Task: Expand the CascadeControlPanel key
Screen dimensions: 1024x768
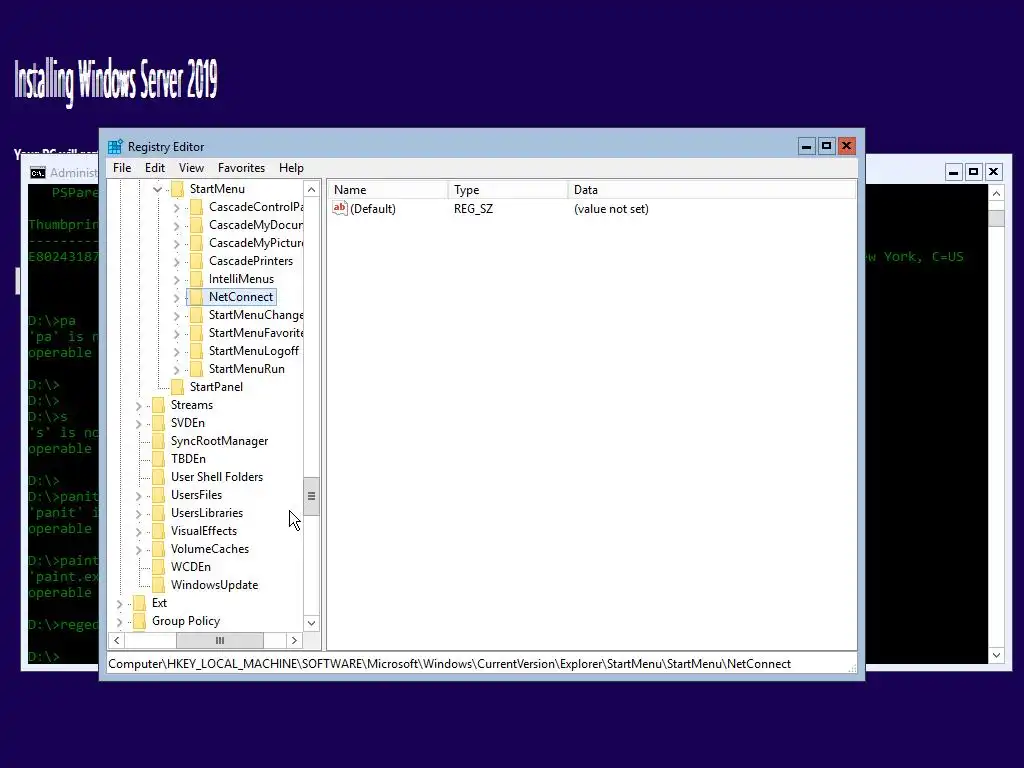Action: [176, 208]
